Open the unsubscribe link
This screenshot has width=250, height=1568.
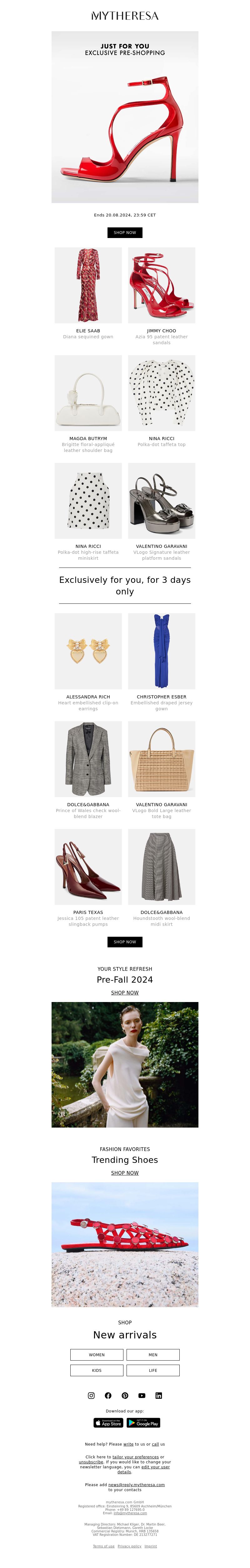91,1462
